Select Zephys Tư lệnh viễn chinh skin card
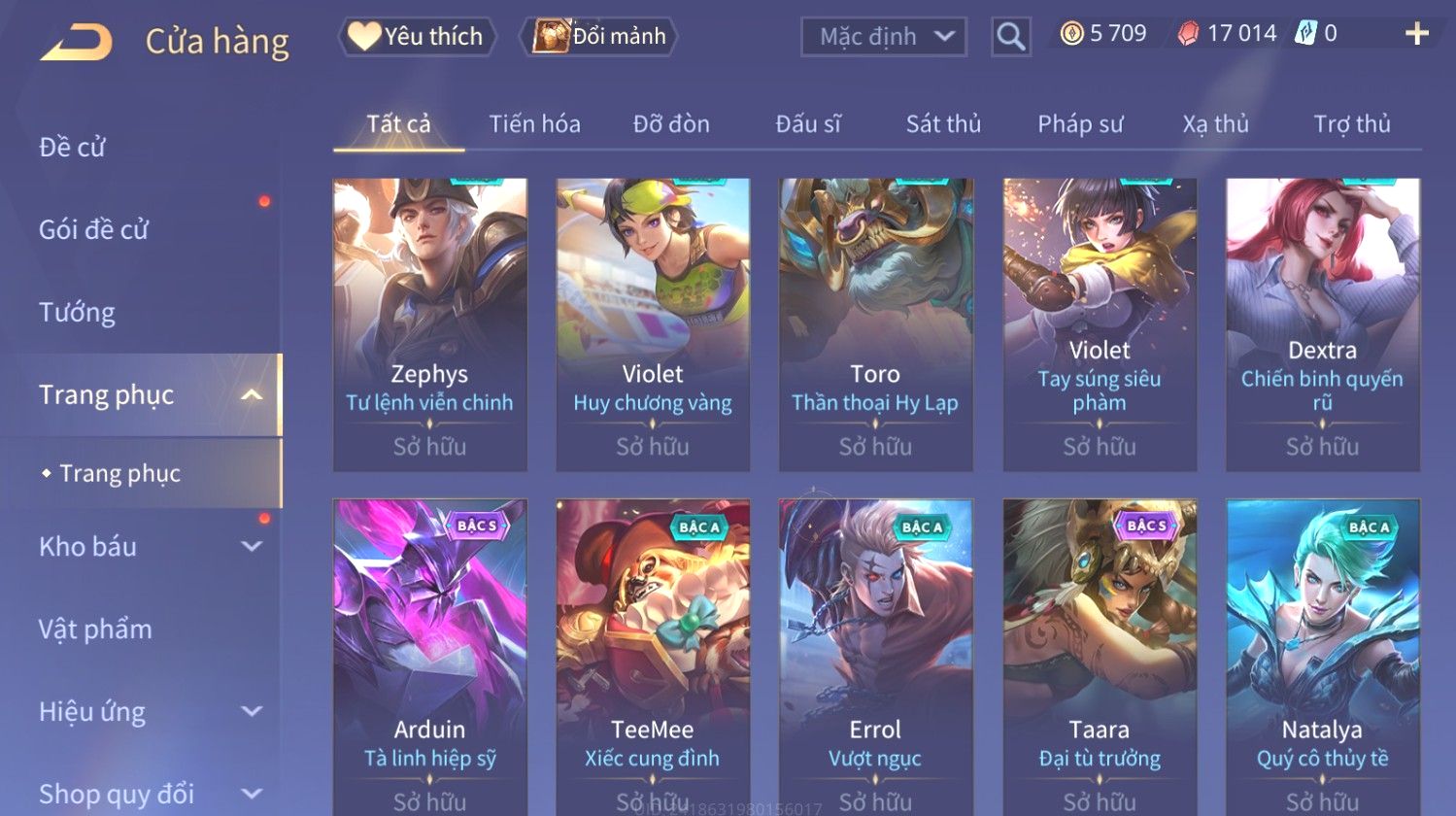Screen dimensions: 1456x816 click(429, 324)
